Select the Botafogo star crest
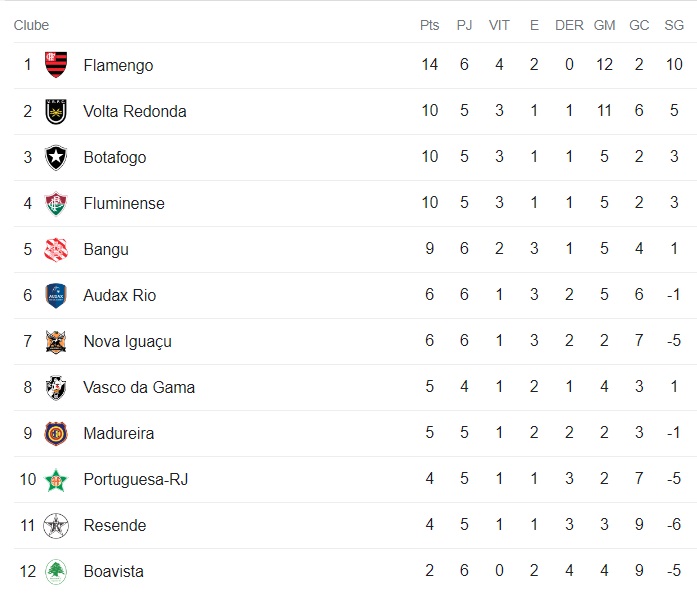The height and width of the screenshot is (599, 697). coord(56,157)
